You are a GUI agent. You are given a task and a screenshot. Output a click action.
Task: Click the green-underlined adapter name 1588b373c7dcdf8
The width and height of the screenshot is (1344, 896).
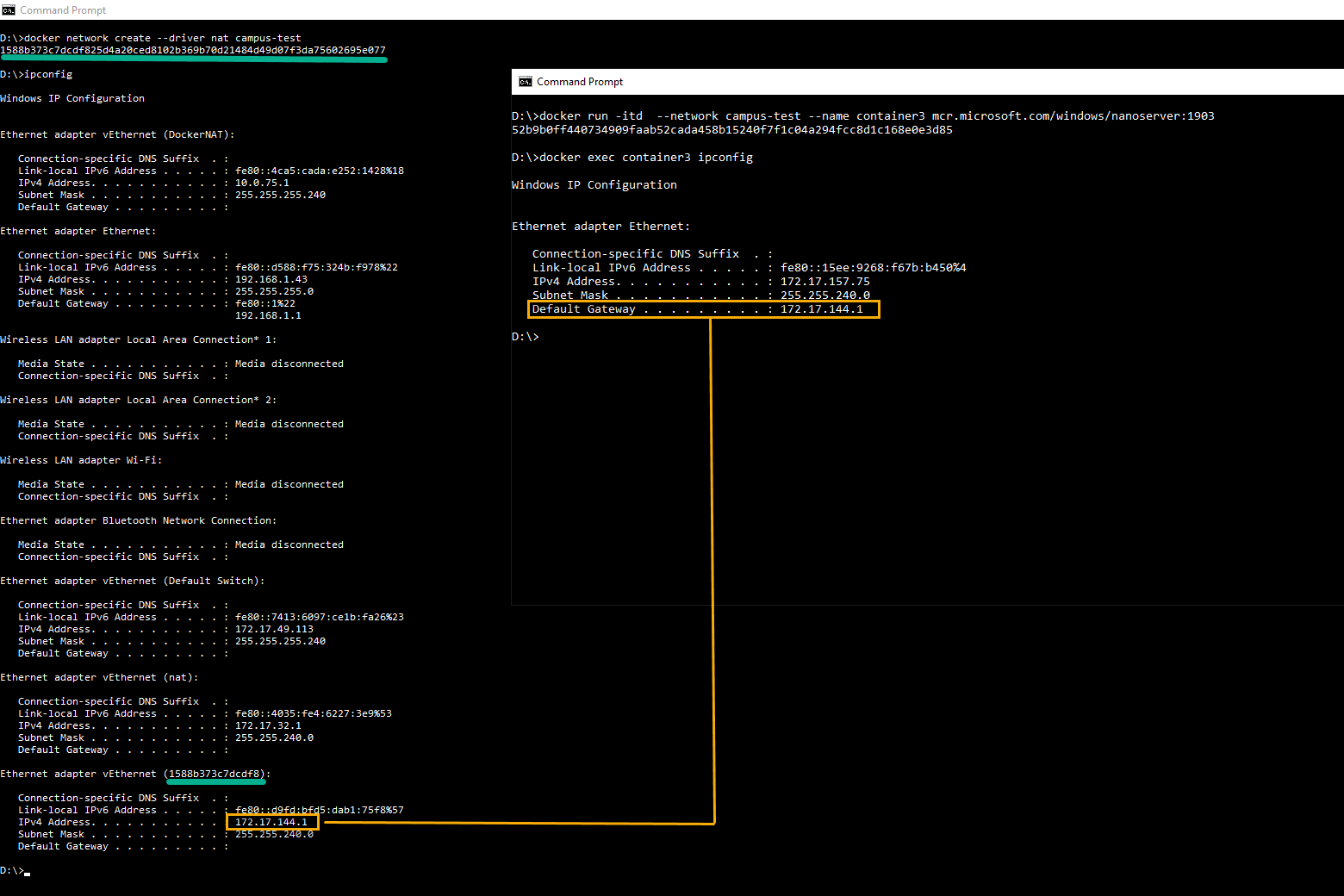click(x=215, y=774)
